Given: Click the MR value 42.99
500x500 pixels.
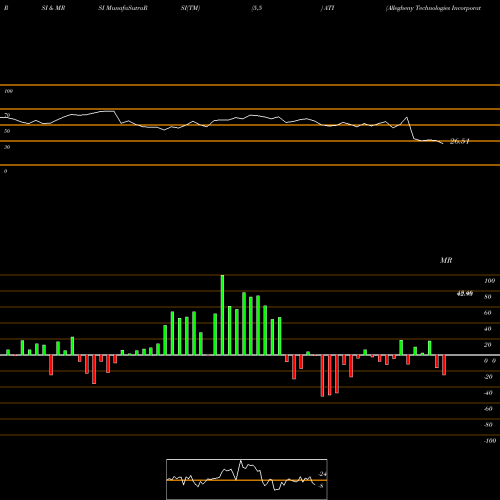Looking at the screenshot, I should [464, 294].
